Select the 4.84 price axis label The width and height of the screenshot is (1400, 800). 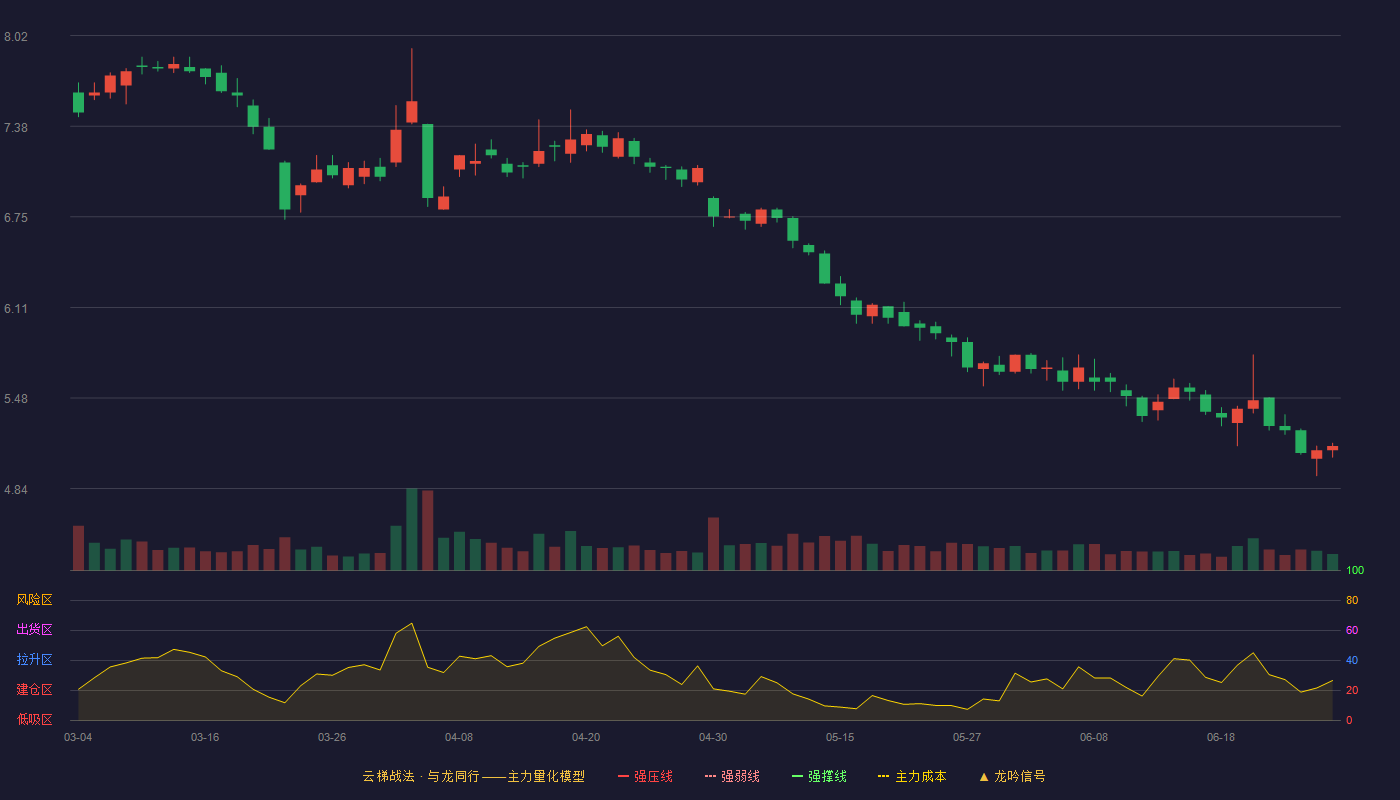coord(16,490)
